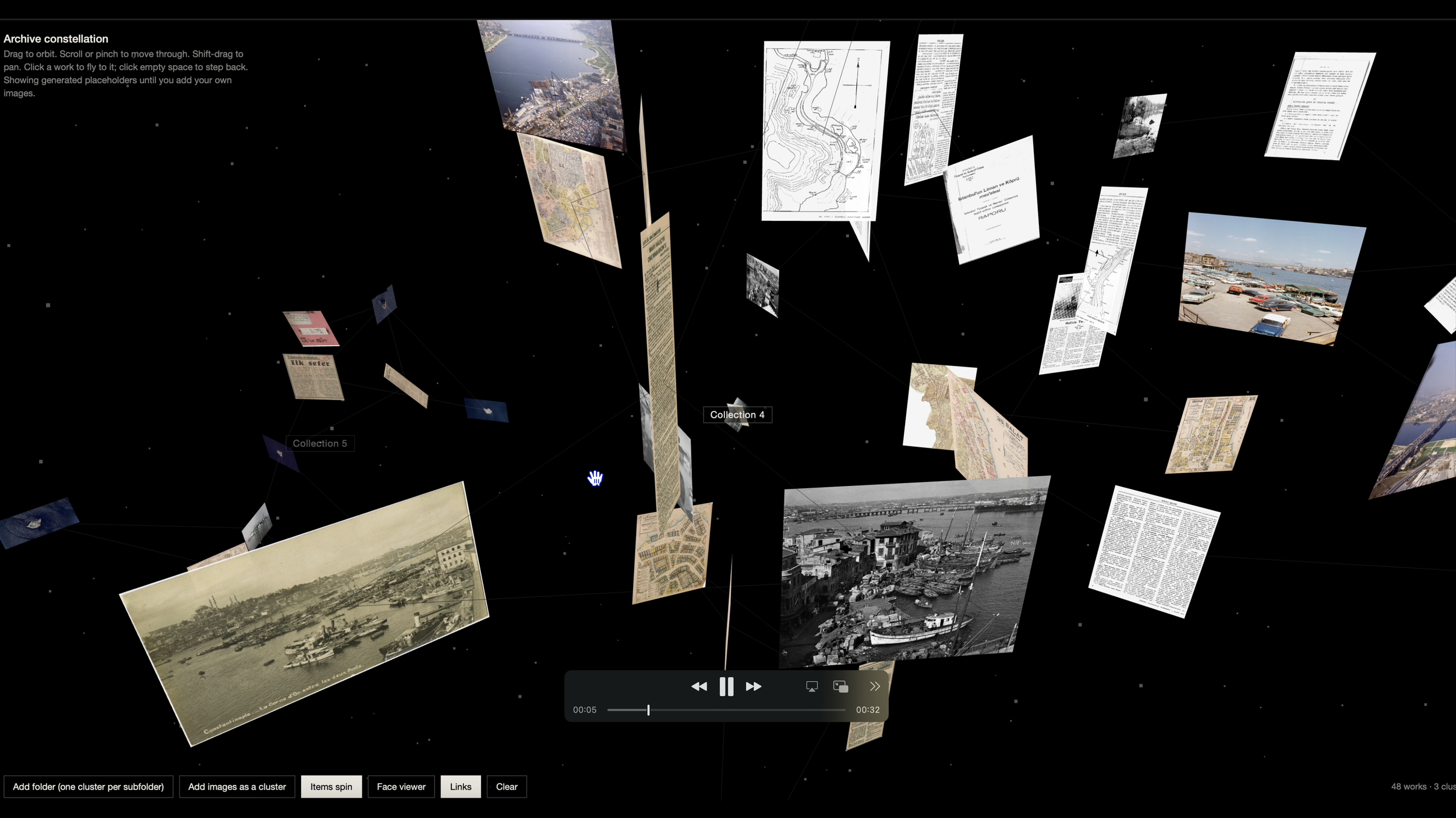
Task: Open the two-column text page lower right
Action: (x=1154, y=551)
